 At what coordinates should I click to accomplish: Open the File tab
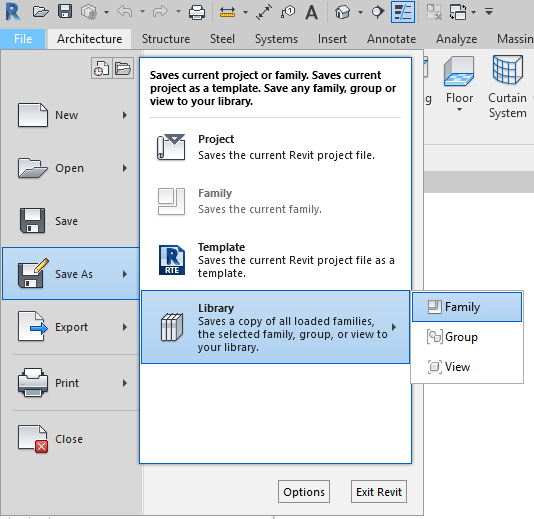(23, 39)
